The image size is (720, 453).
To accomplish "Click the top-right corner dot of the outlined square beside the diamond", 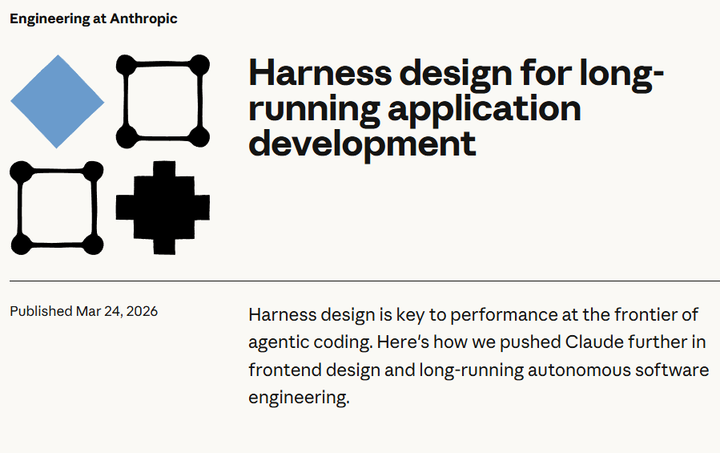I will [x=199, y=65].
